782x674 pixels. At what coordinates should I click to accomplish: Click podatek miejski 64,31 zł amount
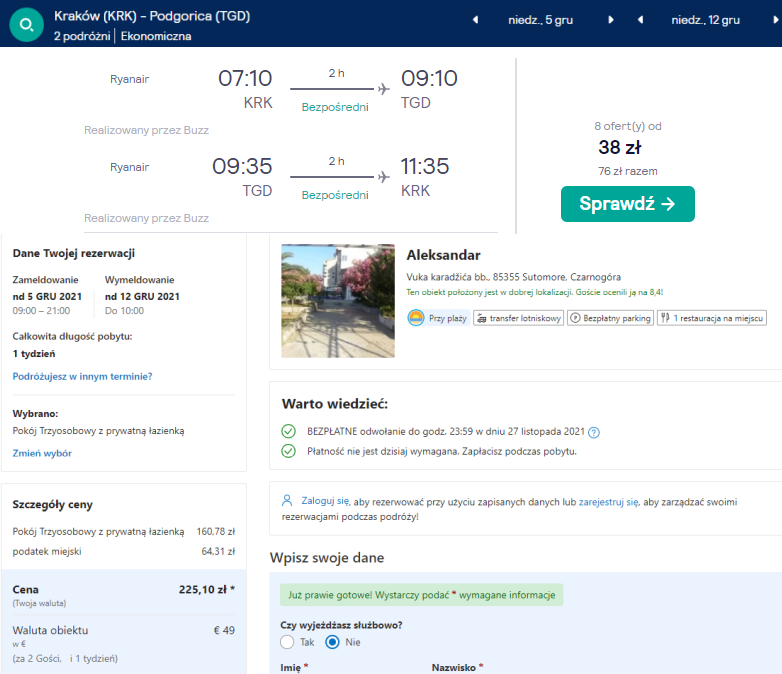218,551
